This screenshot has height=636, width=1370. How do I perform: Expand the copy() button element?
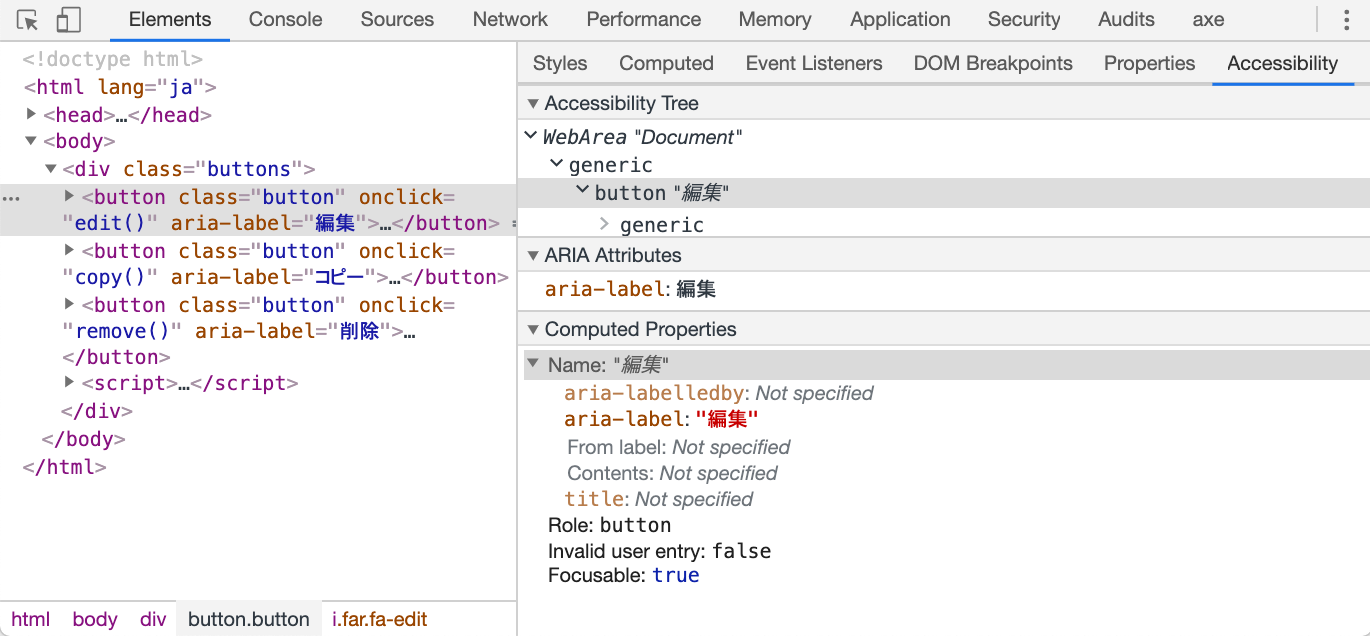pos(69,250)
